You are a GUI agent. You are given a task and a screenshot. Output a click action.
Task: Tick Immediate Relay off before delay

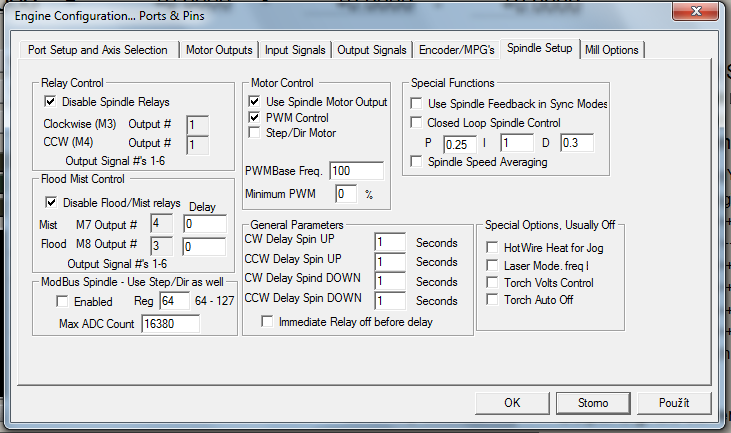coord(267,321)
